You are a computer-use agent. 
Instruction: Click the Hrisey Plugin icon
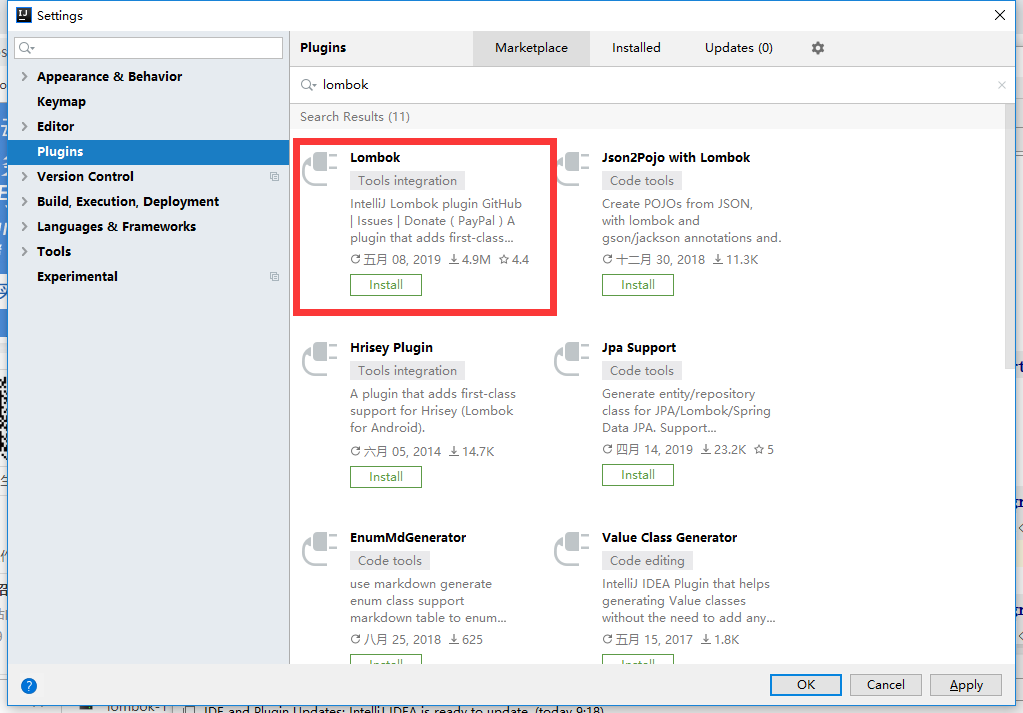pos(320,359)
